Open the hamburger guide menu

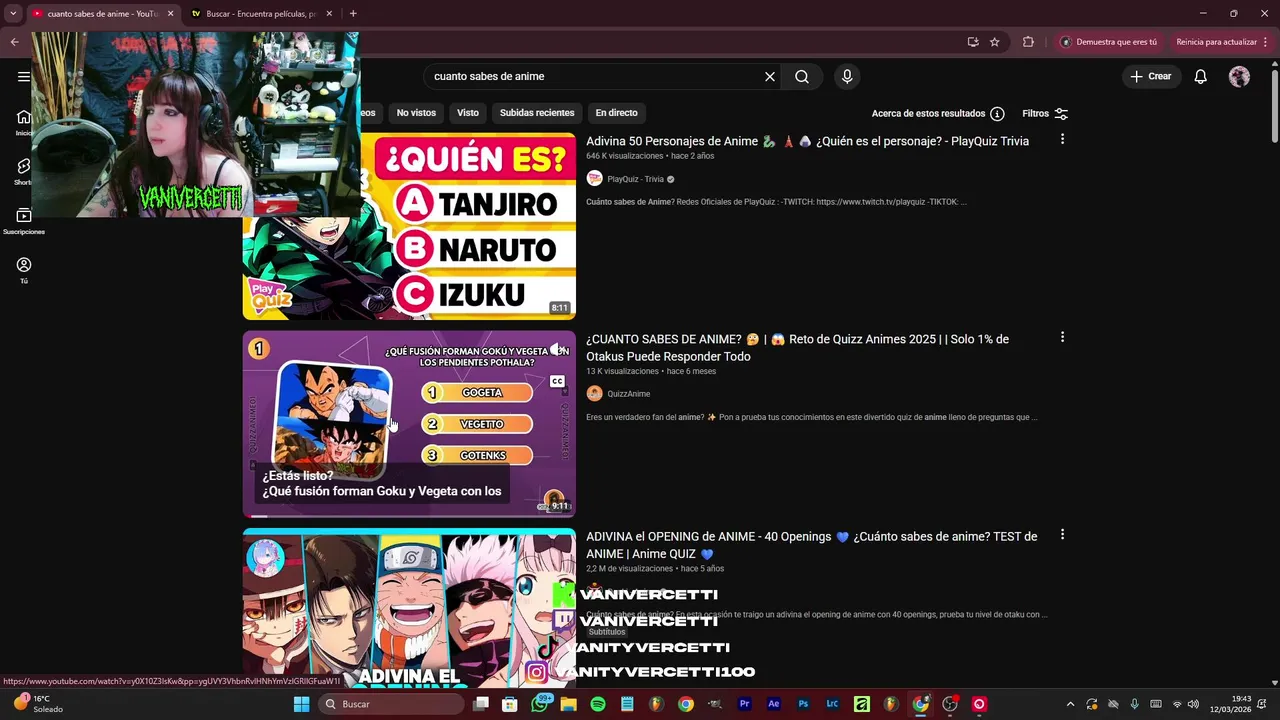tap(24, 76)
